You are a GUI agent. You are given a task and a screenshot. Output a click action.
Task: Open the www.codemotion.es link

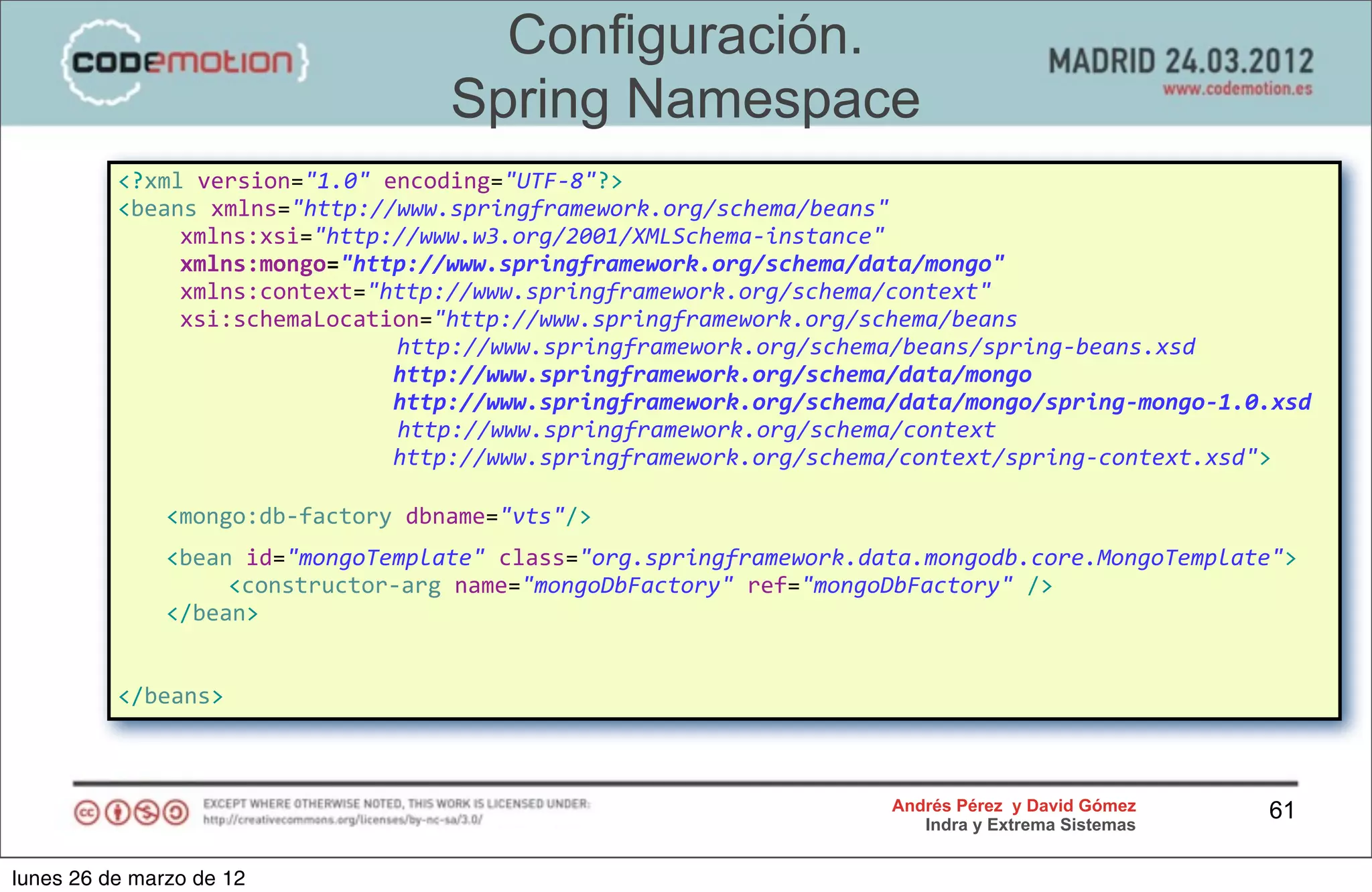(1237, 89)
